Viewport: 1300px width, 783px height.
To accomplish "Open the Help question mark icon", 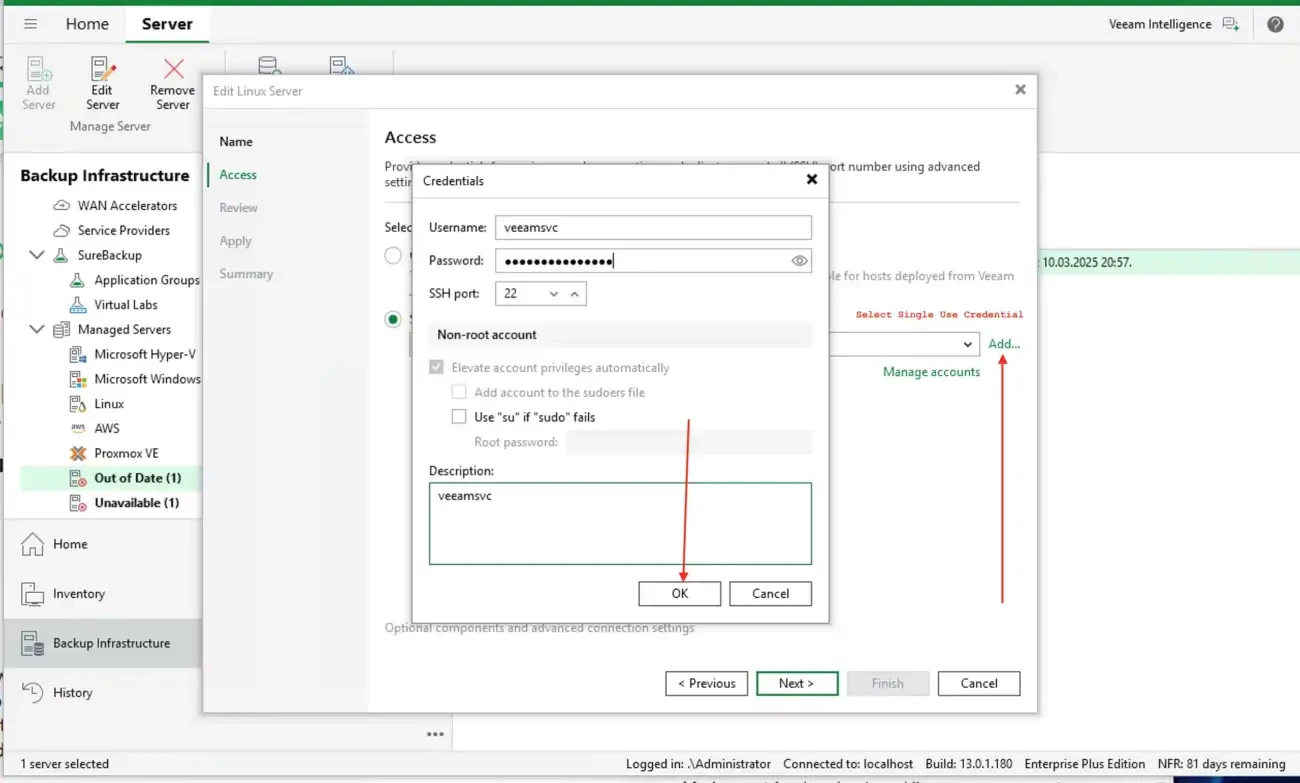I will [1275, 24].
